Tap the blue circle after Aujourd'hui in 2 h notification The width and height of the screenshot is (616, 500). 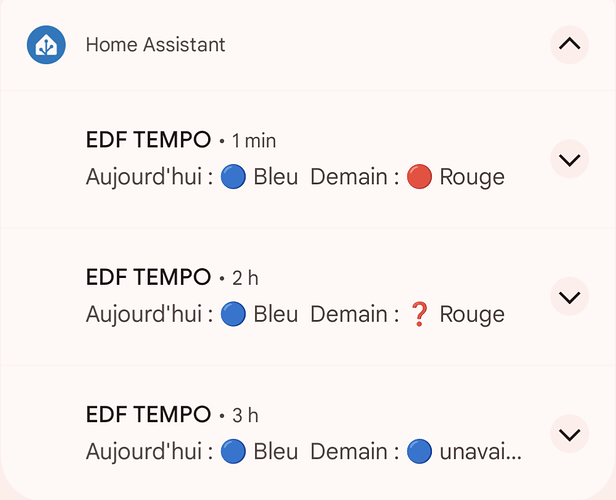pos(233,314)
